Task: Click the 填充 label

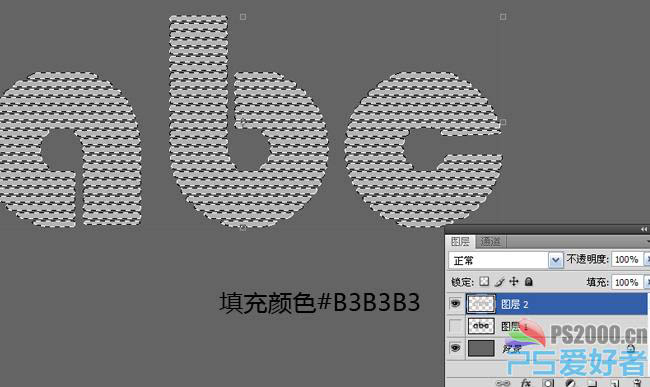Action: (597, 282)
